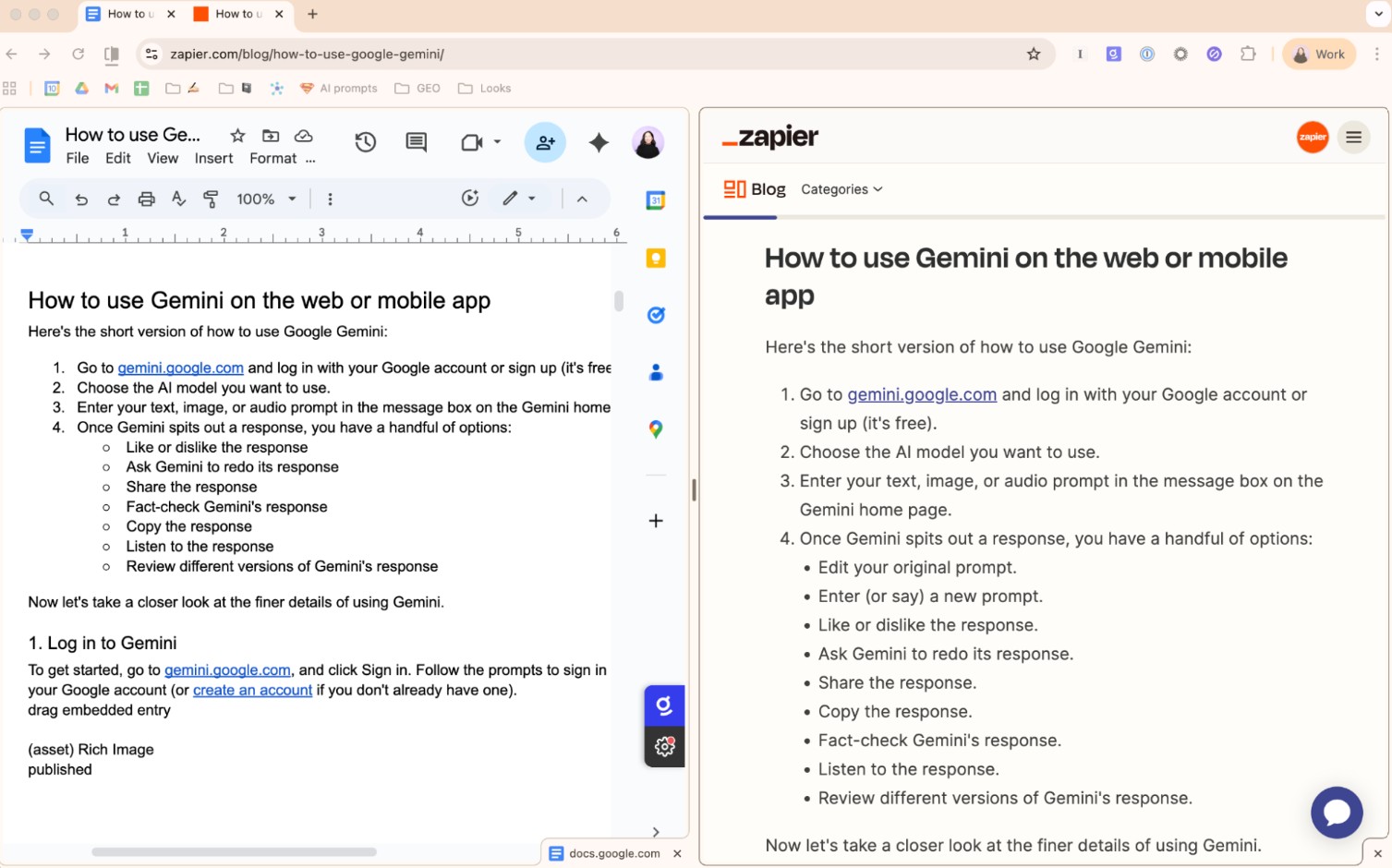Open Google Maps in the side panel
This screenshot has height=868, width=1392.
(x=655, y=428)
